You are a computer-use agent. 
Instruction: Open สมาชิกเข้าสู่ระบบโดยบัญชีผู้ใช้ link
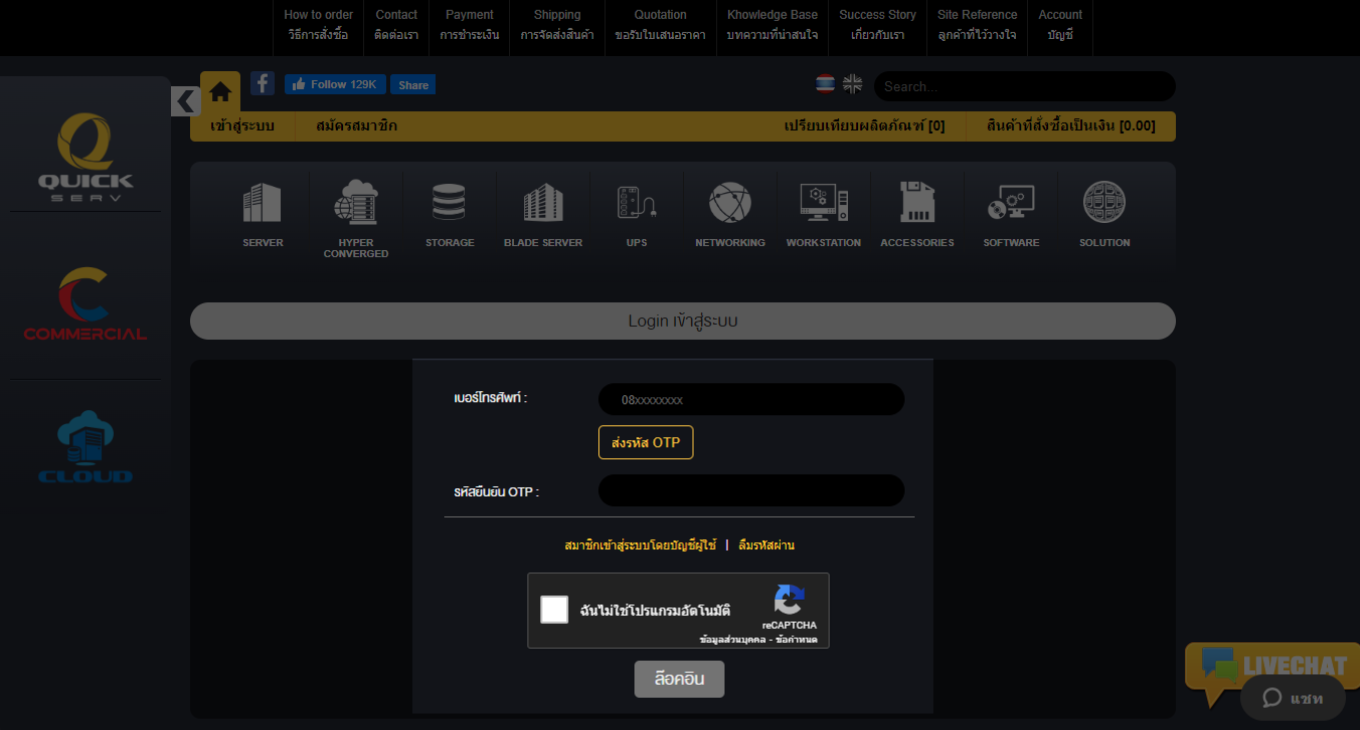point(640,545)
